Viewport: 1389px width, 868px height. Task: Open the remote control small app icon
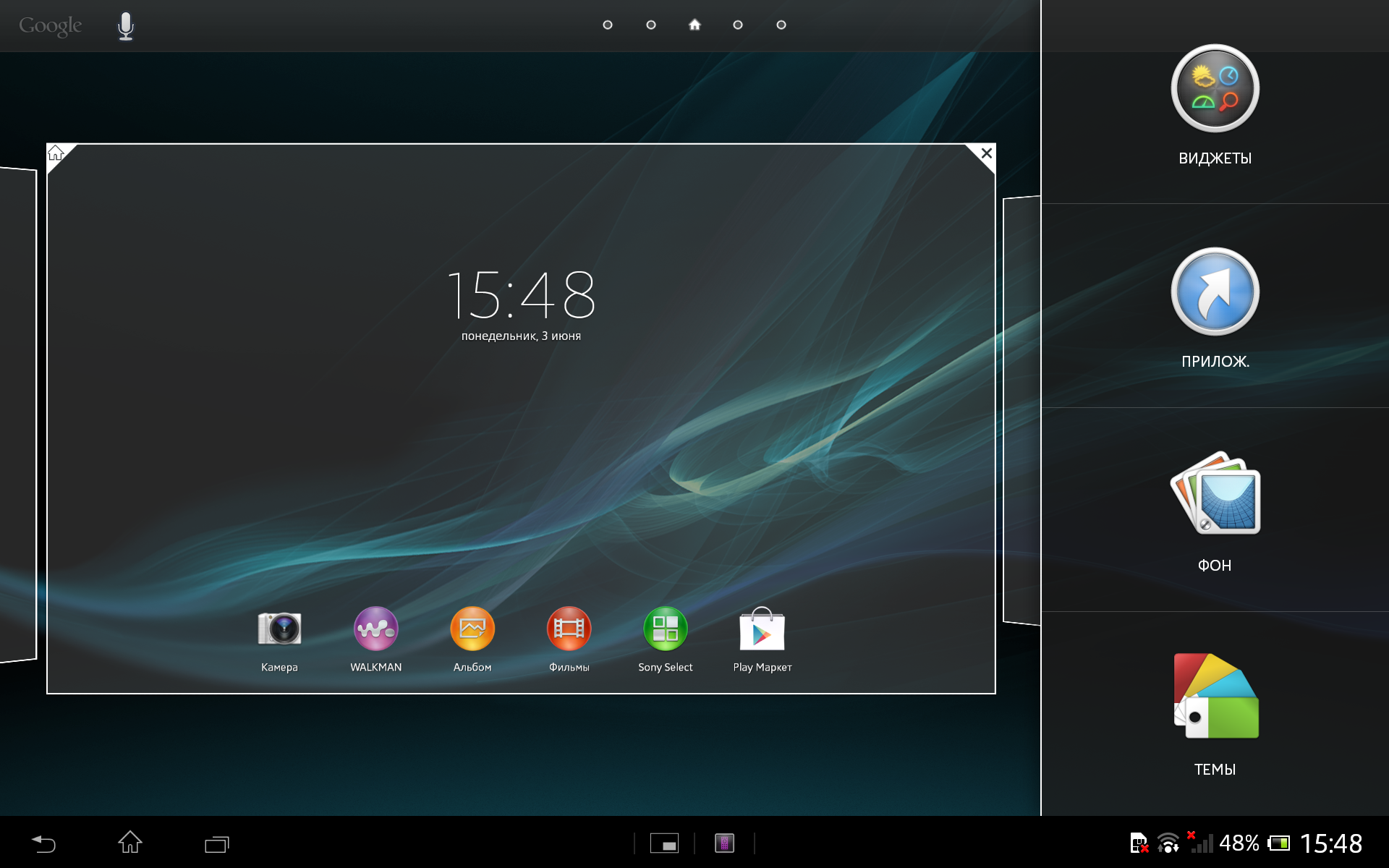(x=724, y=843)
